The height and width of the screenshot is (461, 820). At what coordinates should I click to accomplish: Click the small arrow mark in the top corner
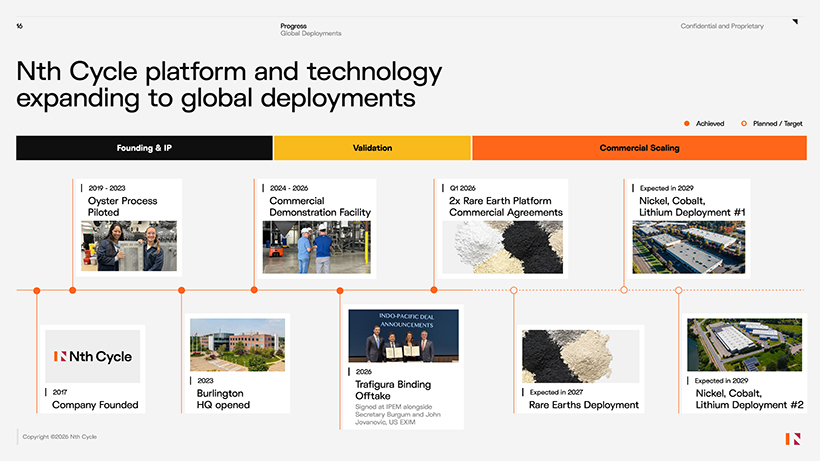pos(795,22)
